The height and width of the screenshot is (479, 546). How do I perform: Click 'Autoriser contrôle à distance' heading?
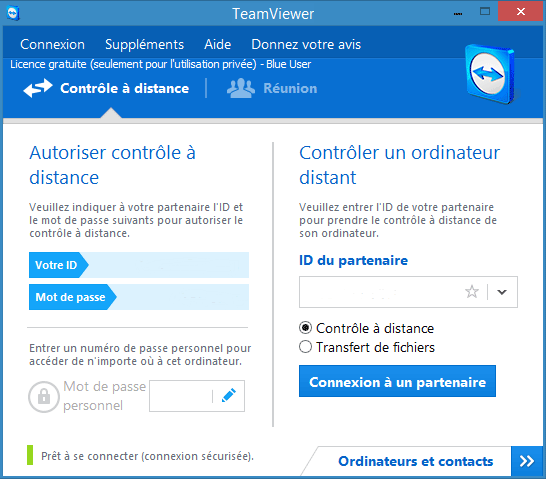click(112, 165)
